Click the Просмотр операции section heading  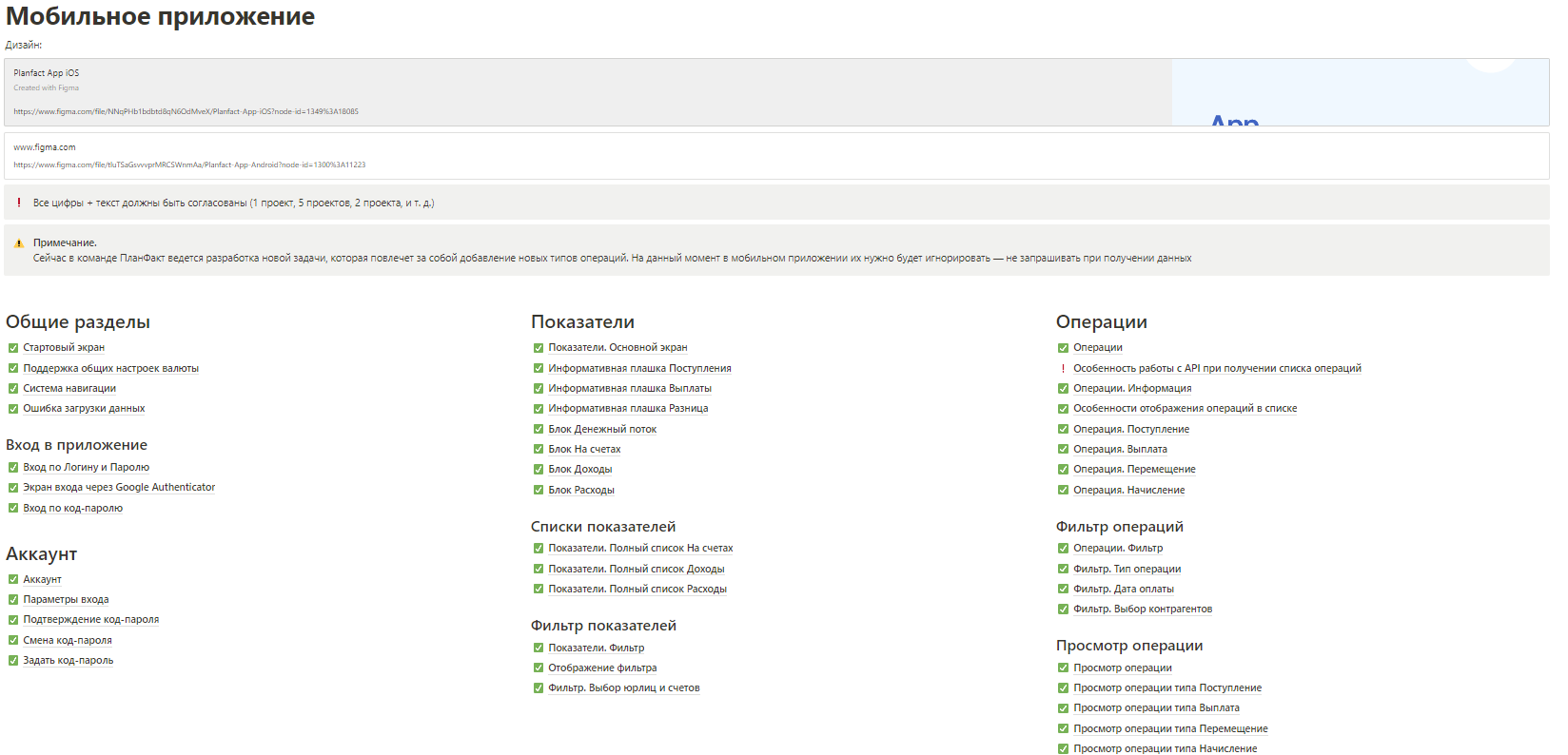(x=1129, y=646)
